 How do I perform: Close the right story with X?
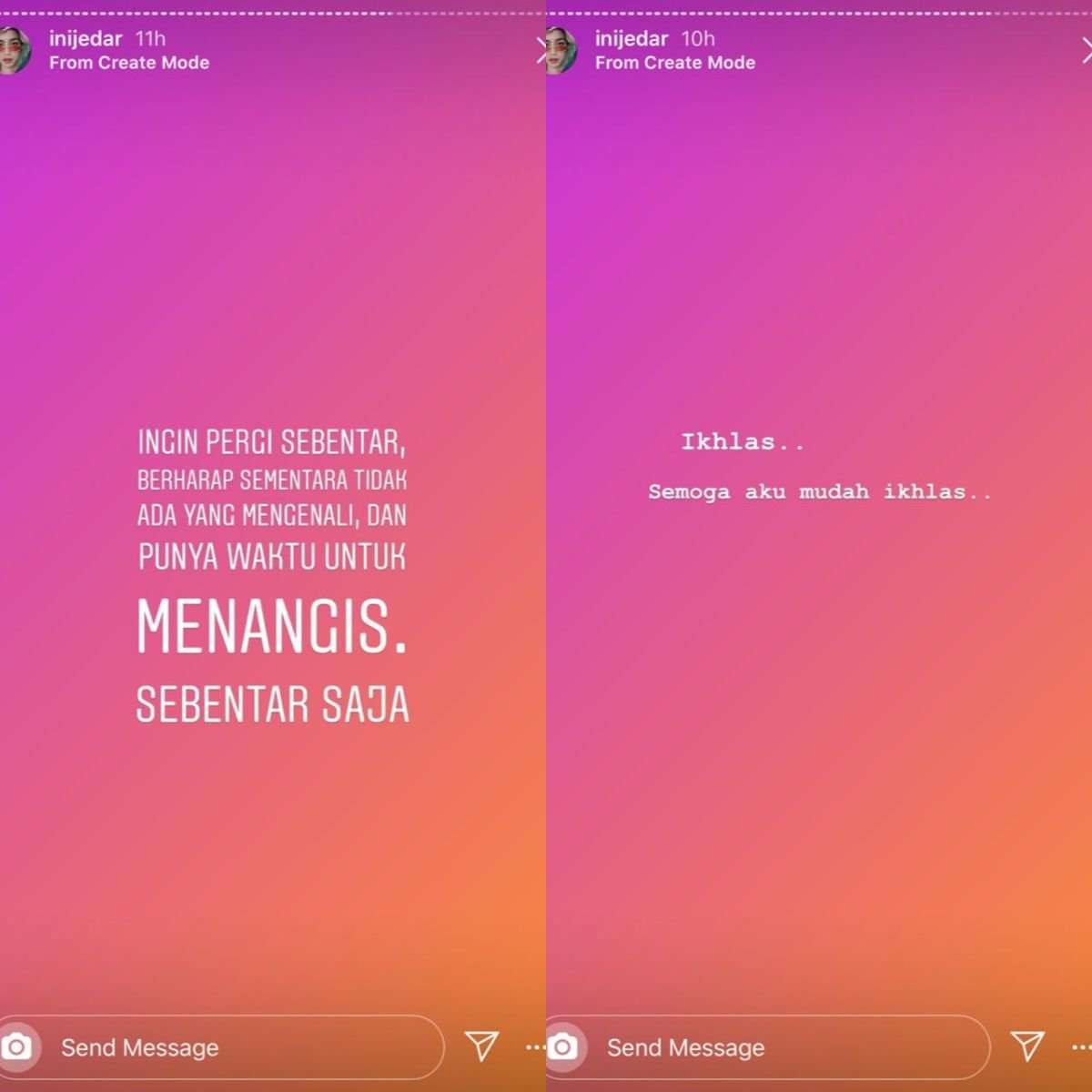click(1087, 50)
